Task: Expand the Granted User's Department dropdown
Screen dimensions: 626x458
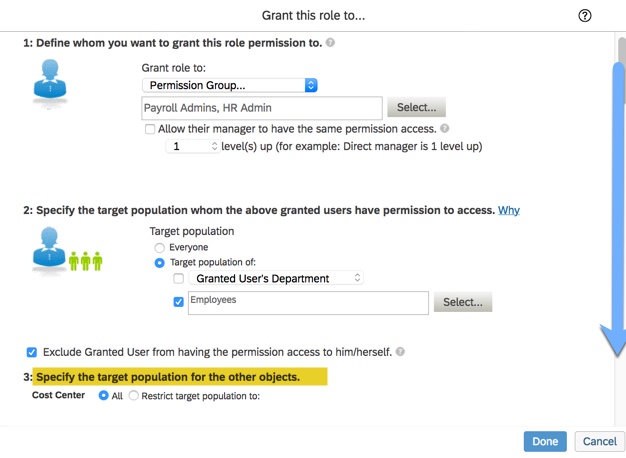Action: click(277, 278)
